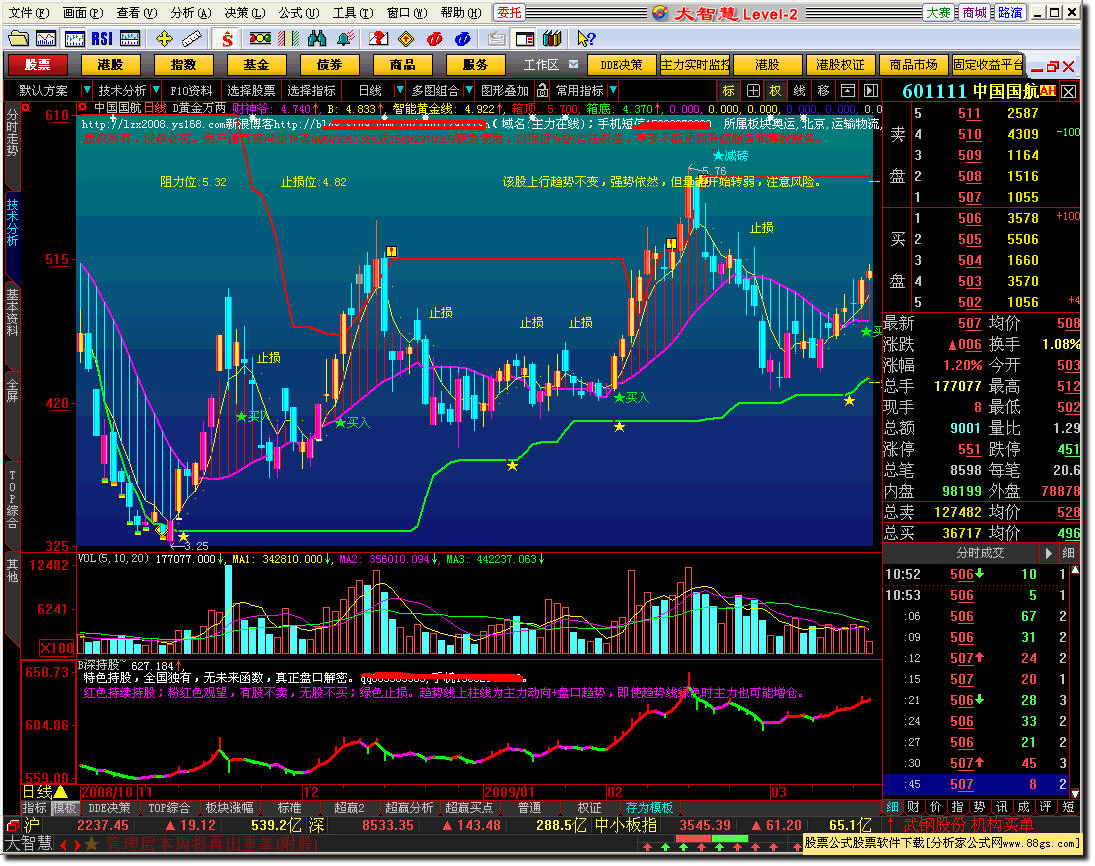Switch to the 超赢分析 bottom tab

(409, 808)
